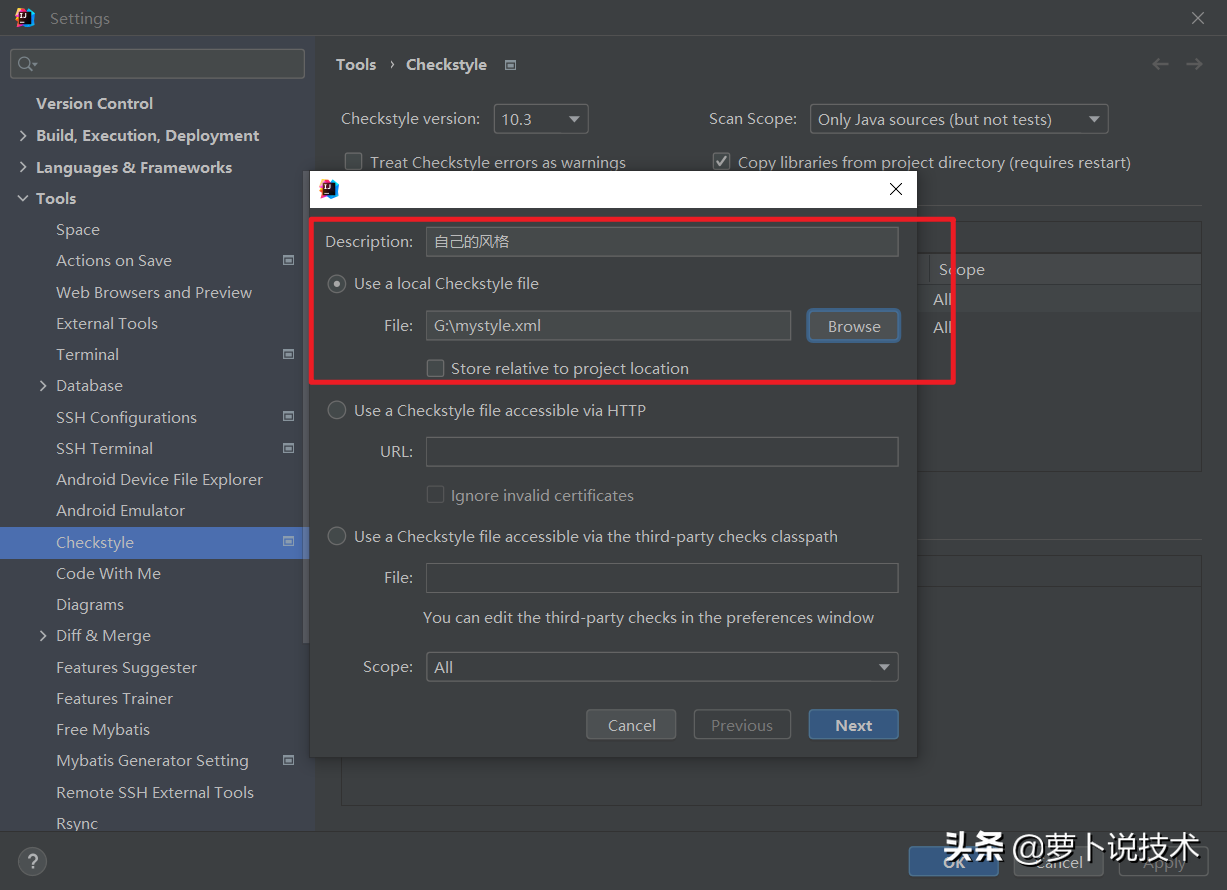Click the Description text field
1227x890 pixels.
(662, 241)
